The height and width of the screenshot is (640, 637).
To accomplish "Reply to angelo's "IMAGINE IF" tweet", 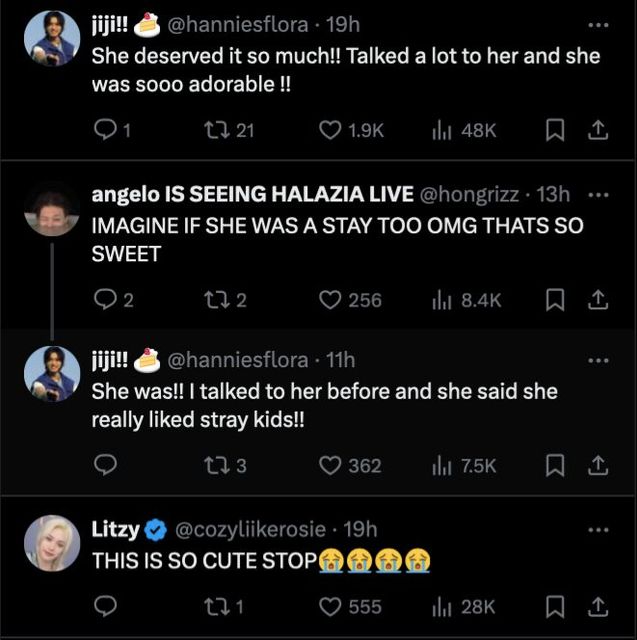I will coord(104,299).
